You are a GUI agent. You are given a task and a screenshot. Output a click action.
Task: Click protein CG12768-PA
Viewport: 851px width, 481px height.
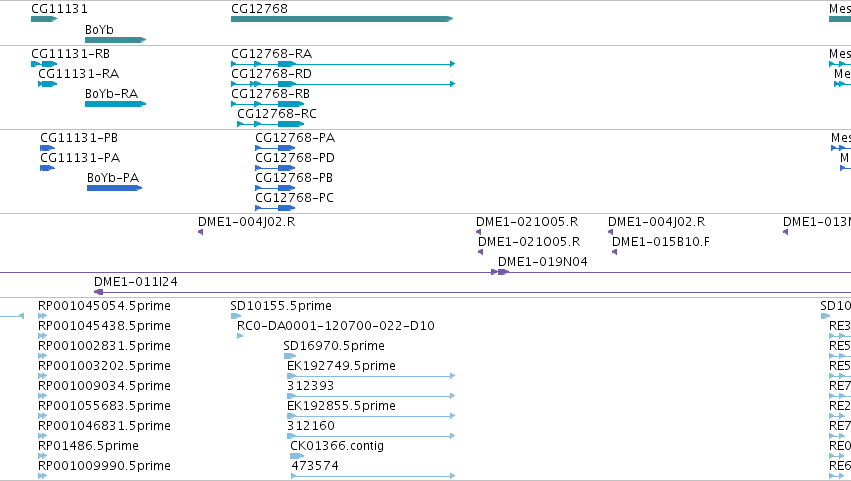[275, 148]
